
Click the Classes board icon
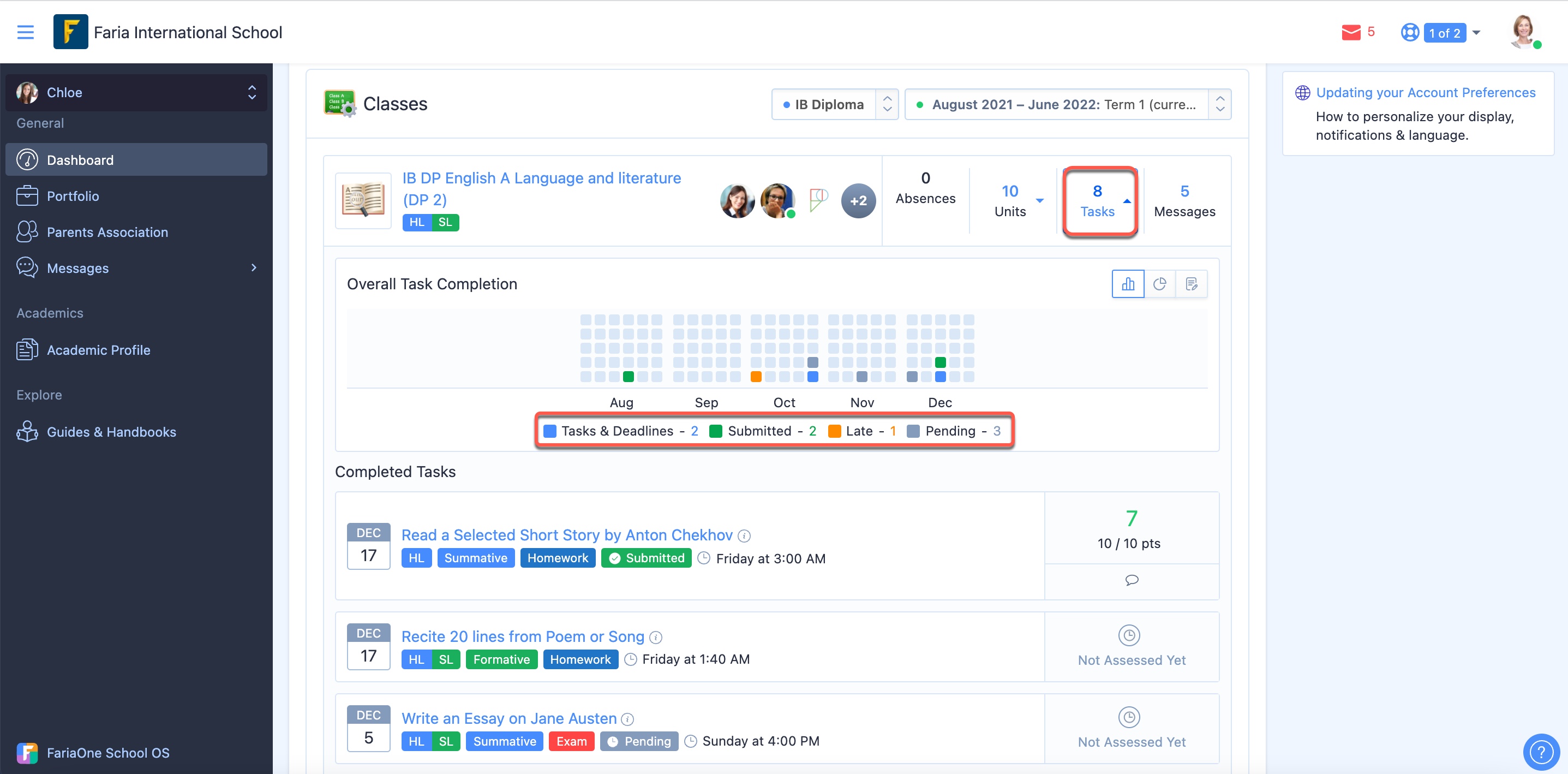point(340,104)
